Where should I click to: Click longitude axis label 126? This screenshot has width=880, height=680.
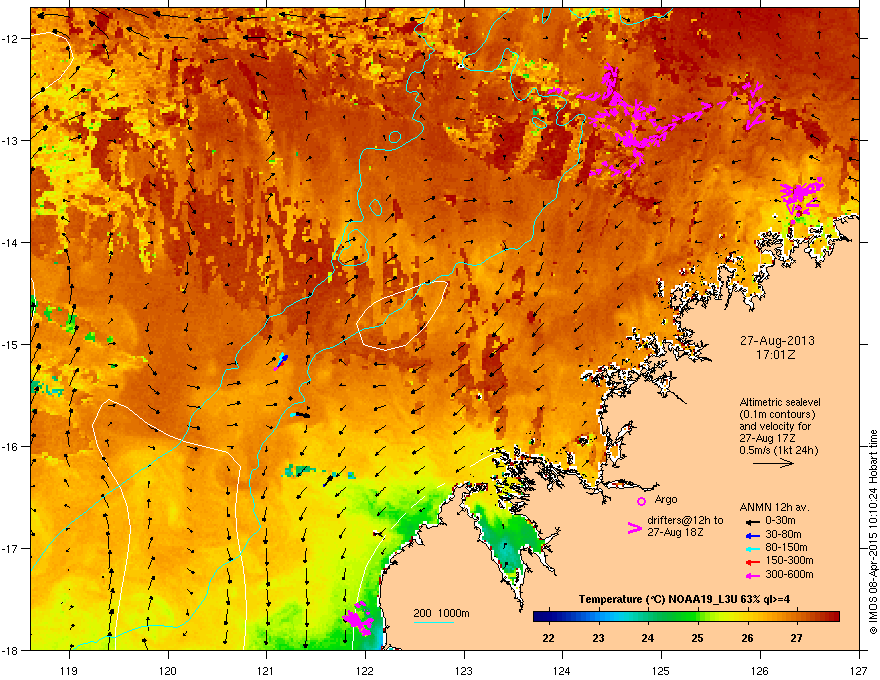[760, 670]
